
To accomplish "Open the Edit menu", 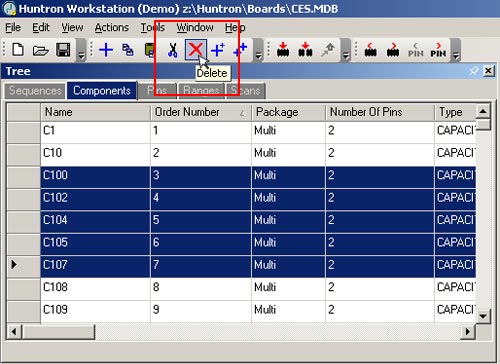I will pos(41,27).
